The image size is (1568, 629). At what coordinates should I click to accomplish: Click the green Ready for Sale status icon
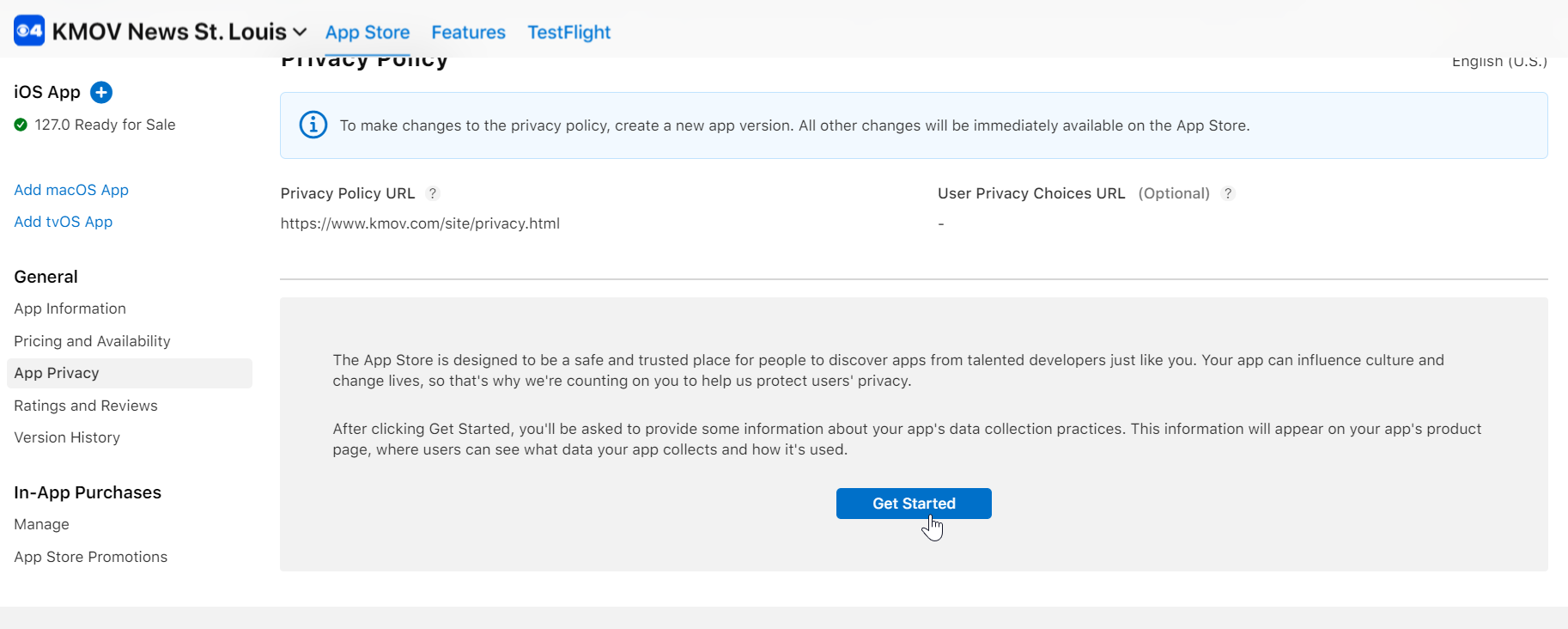click(x=21, y=125)
